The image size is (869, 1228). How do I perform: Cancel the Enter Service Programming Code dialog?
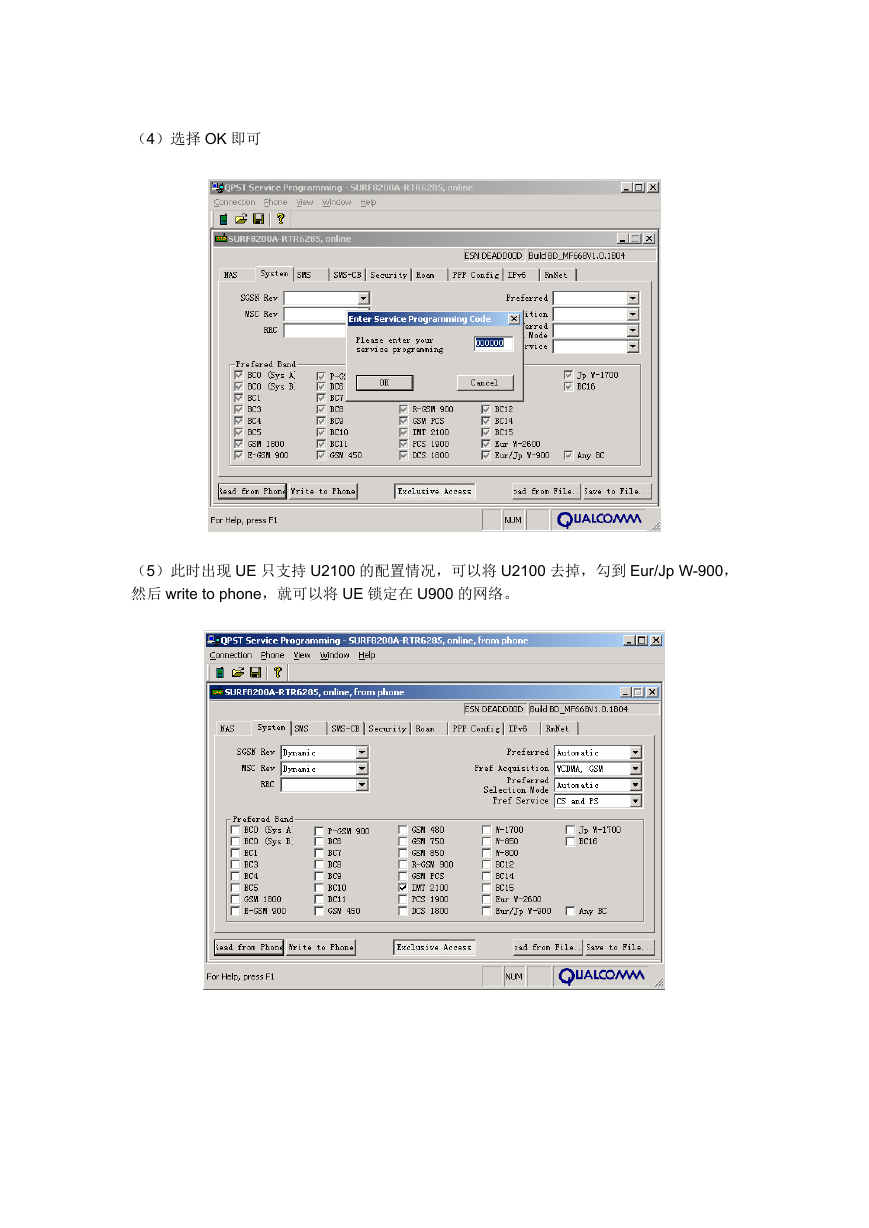pyautogui.click(x=484, y=383)
